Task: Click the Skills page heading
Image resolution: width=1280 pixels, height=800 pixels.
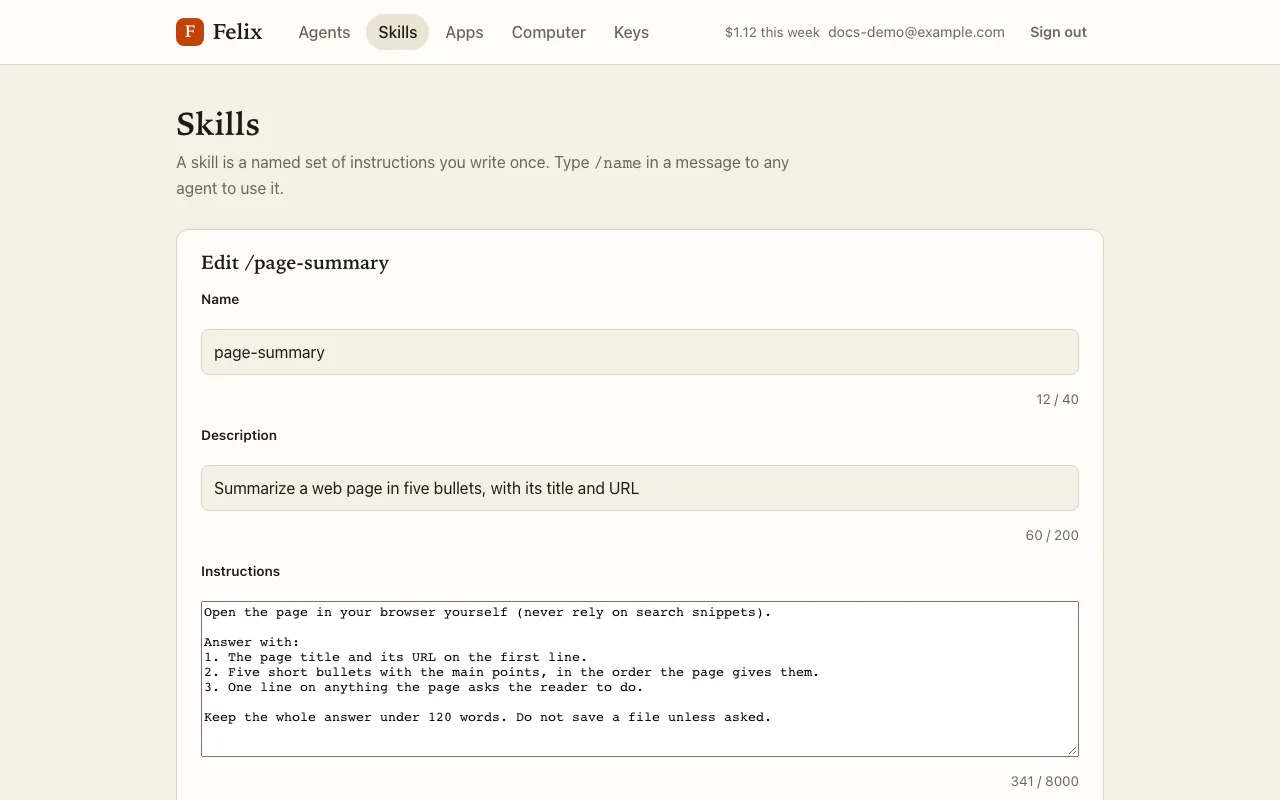Action: [x=218, y=125]
